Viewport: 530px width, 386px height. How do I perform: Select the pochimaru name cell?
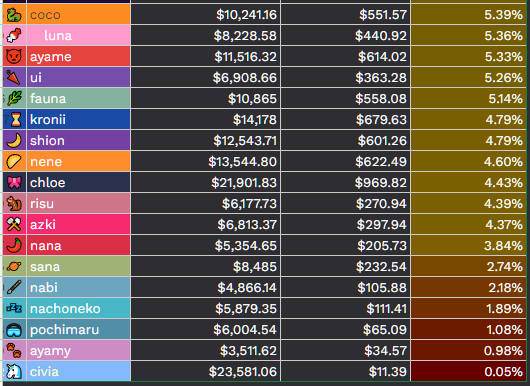[x=78, y=330]
